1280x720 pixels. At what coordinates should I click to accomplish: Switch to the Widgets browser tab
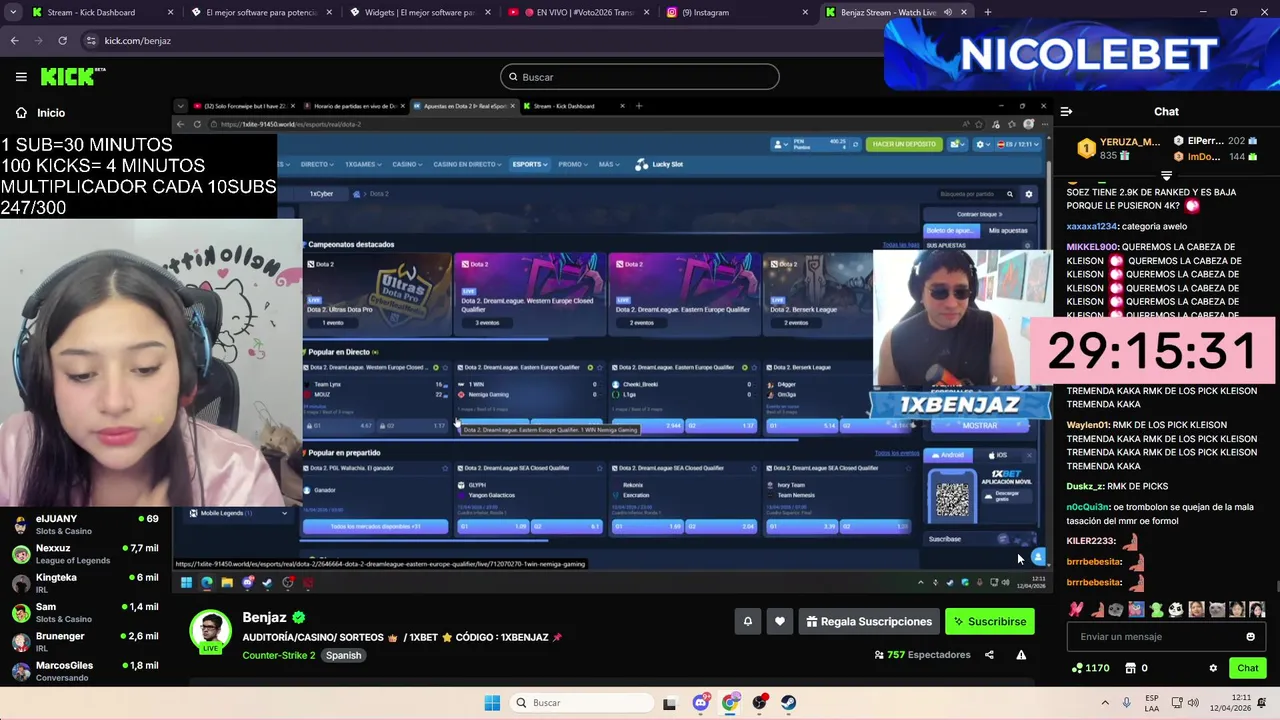[x=420, y=12]
